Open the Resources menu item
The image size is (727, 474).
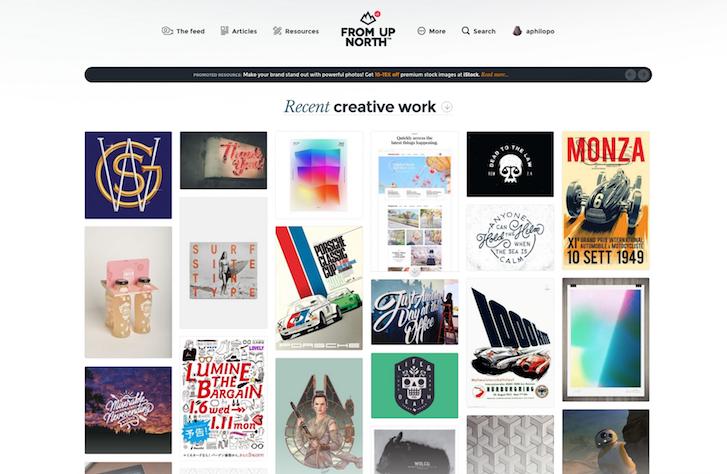302,32
